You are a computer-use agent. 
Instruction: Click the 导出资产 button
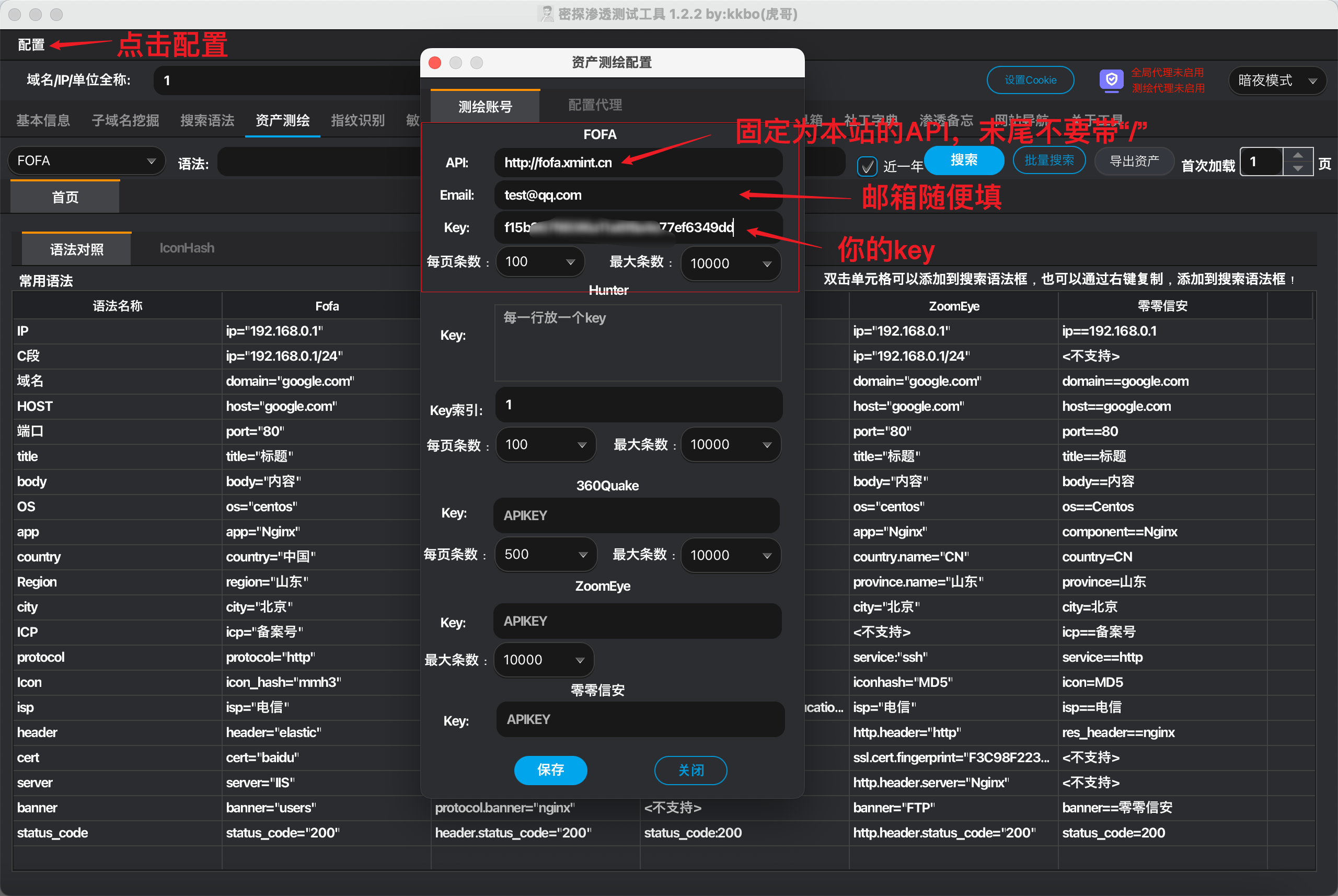[x=1134, y=161]
